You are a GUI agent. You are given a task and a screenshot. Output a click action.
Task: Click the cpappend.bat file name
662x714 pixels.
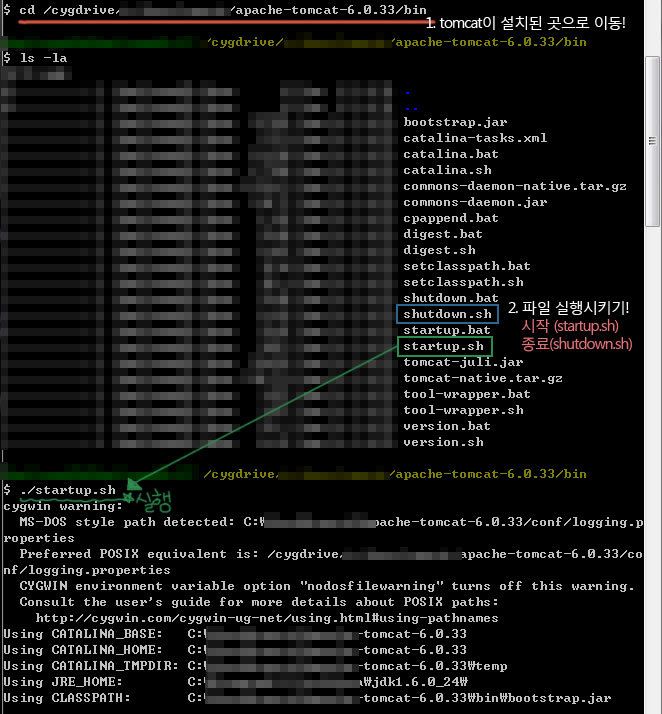click(x=451, y=218)
